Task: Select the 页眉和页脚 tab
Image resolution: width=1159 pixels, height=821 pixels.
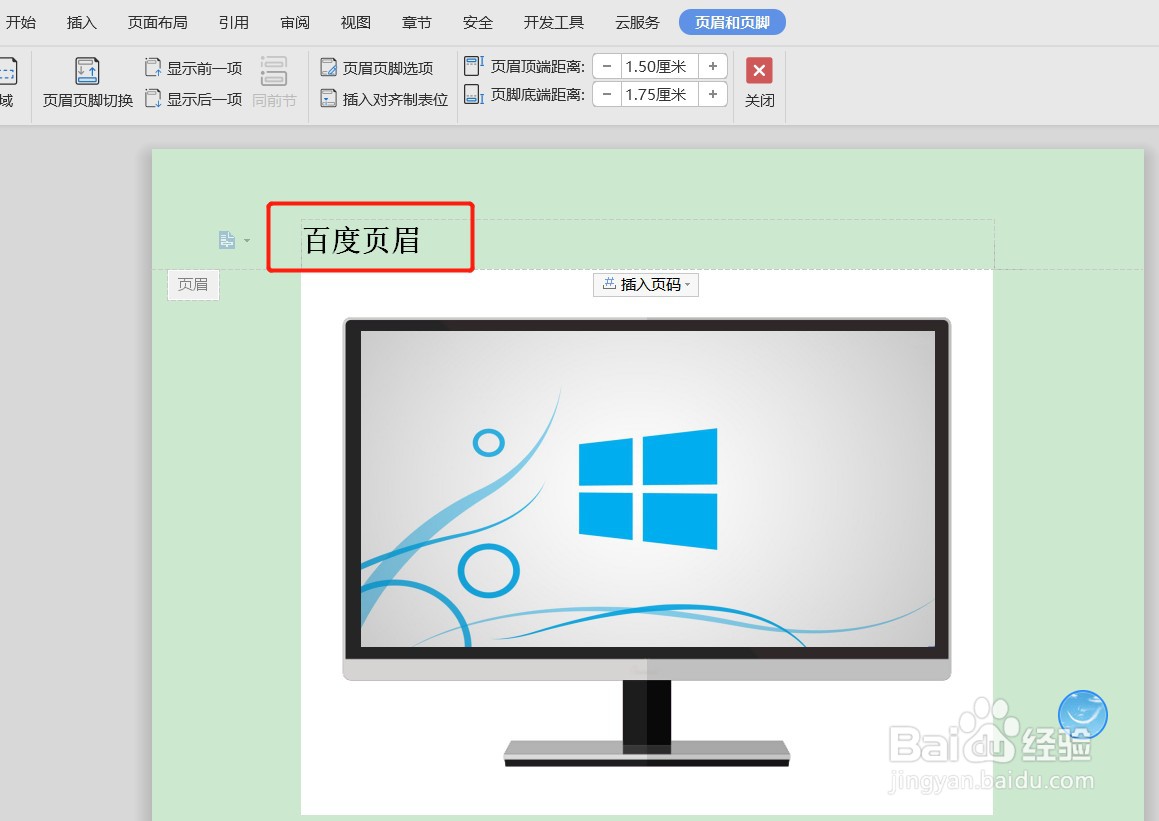Action: [x=732, y=22]
